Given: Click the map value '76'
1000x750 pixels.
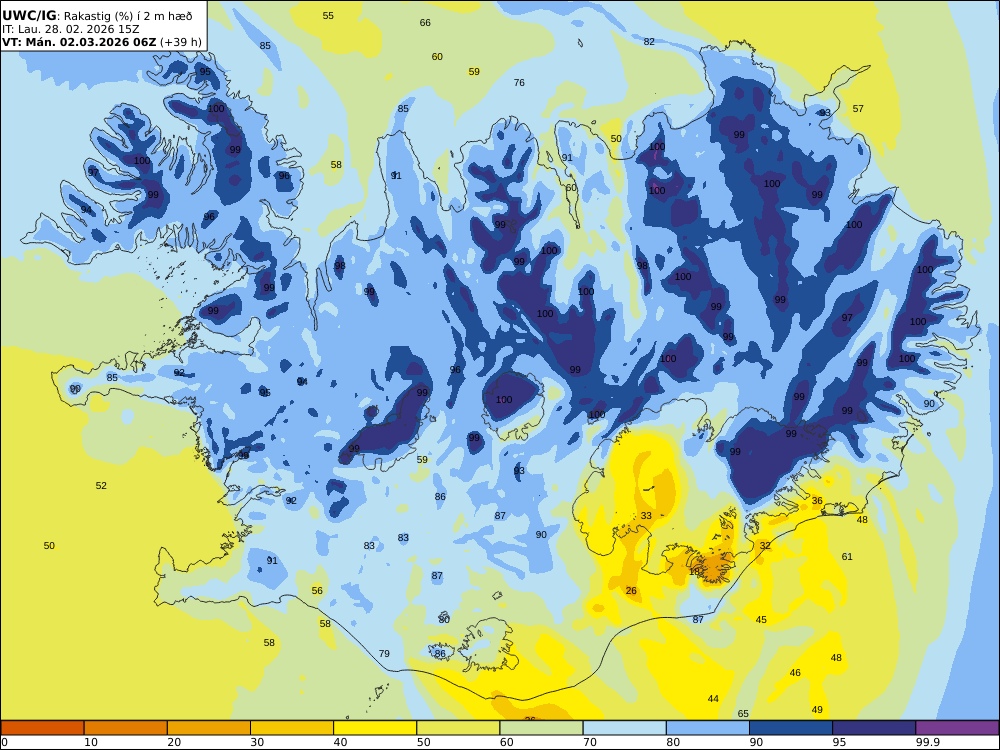Looking at the screenshot, I should (x=519, y=82).
